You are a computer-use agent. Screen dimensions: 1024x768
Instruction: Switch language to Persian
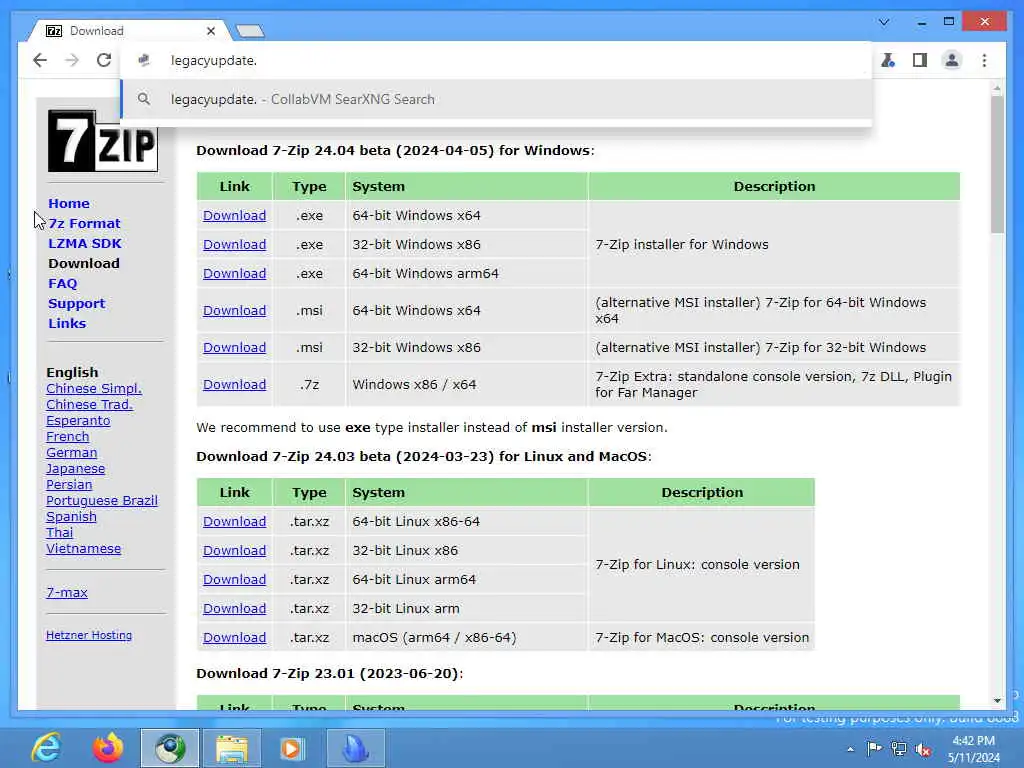click(69, 485)
